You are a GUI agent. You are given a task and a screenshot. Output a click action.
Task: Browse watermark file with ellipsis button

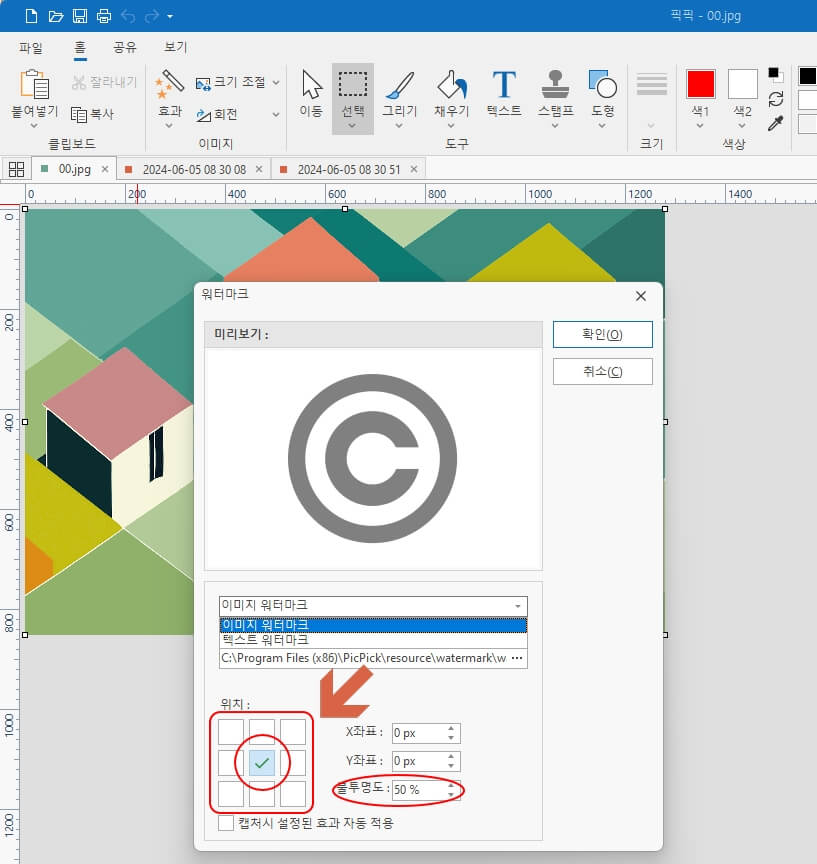pyautogui.click(x=517, y=658)
